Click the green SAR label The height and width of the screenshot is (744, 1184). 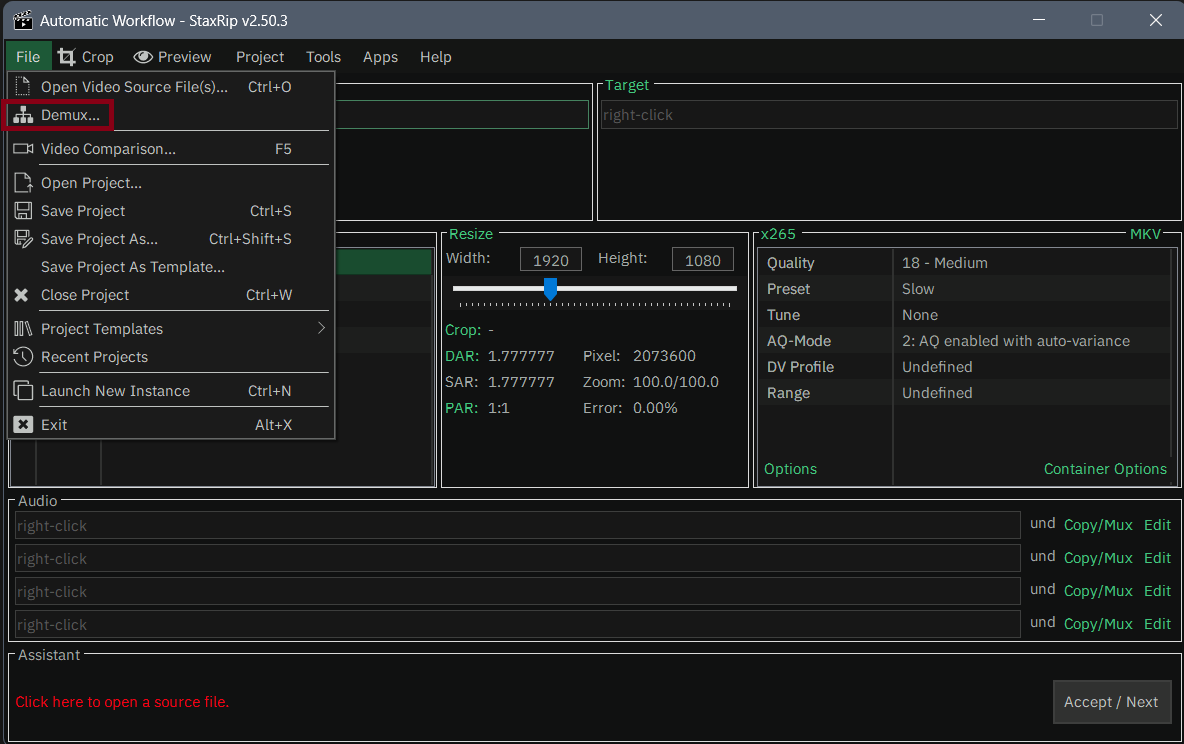pos(461,382)
